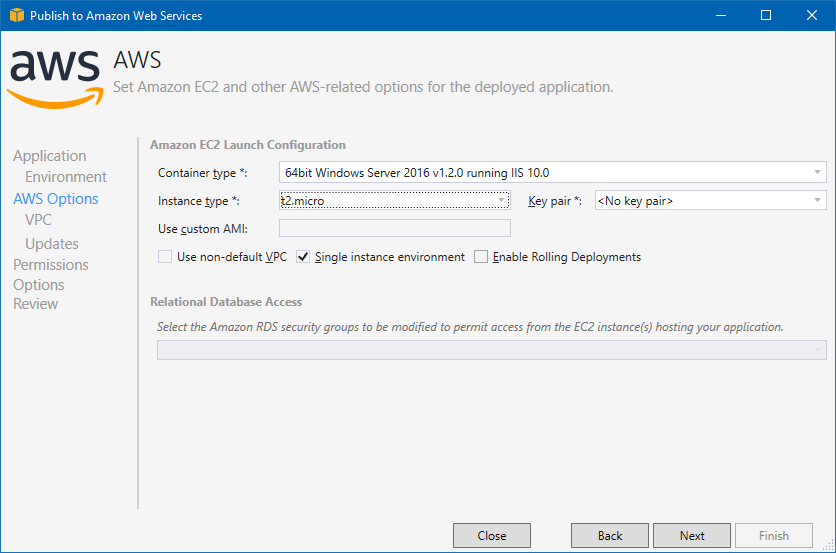Expand the RDS security groups dropdown

coord(492,350)
